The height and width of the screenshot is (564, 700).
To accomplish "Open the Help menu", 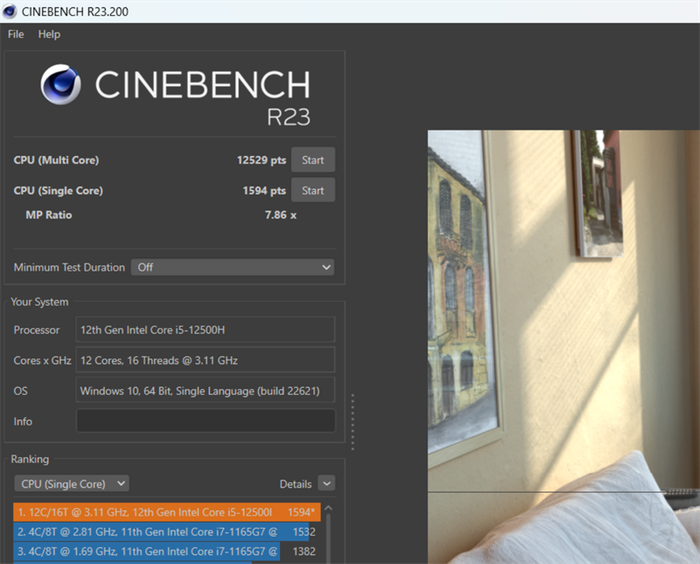I will tap(49, 34).
